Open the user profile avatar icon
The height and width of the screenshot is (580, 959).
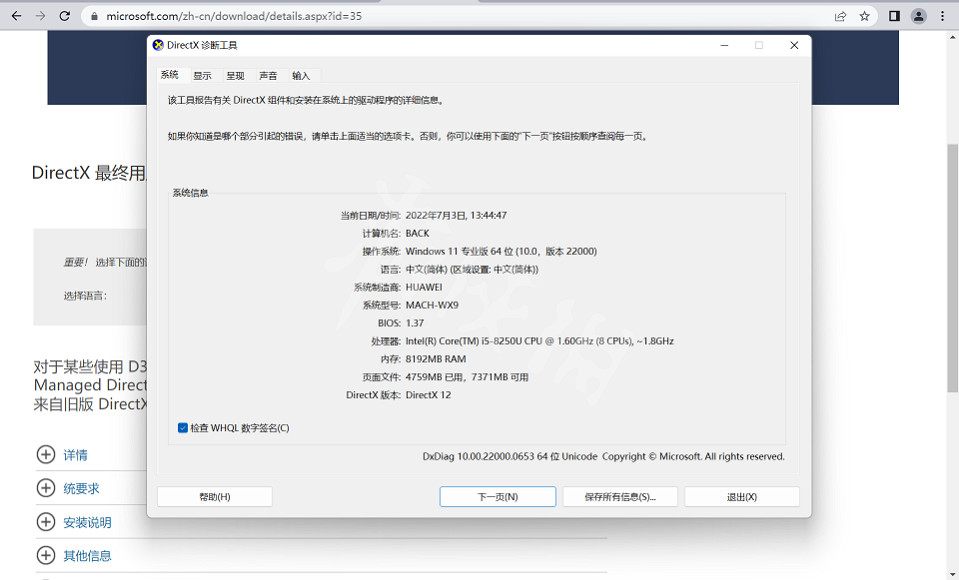click(918, 16)
